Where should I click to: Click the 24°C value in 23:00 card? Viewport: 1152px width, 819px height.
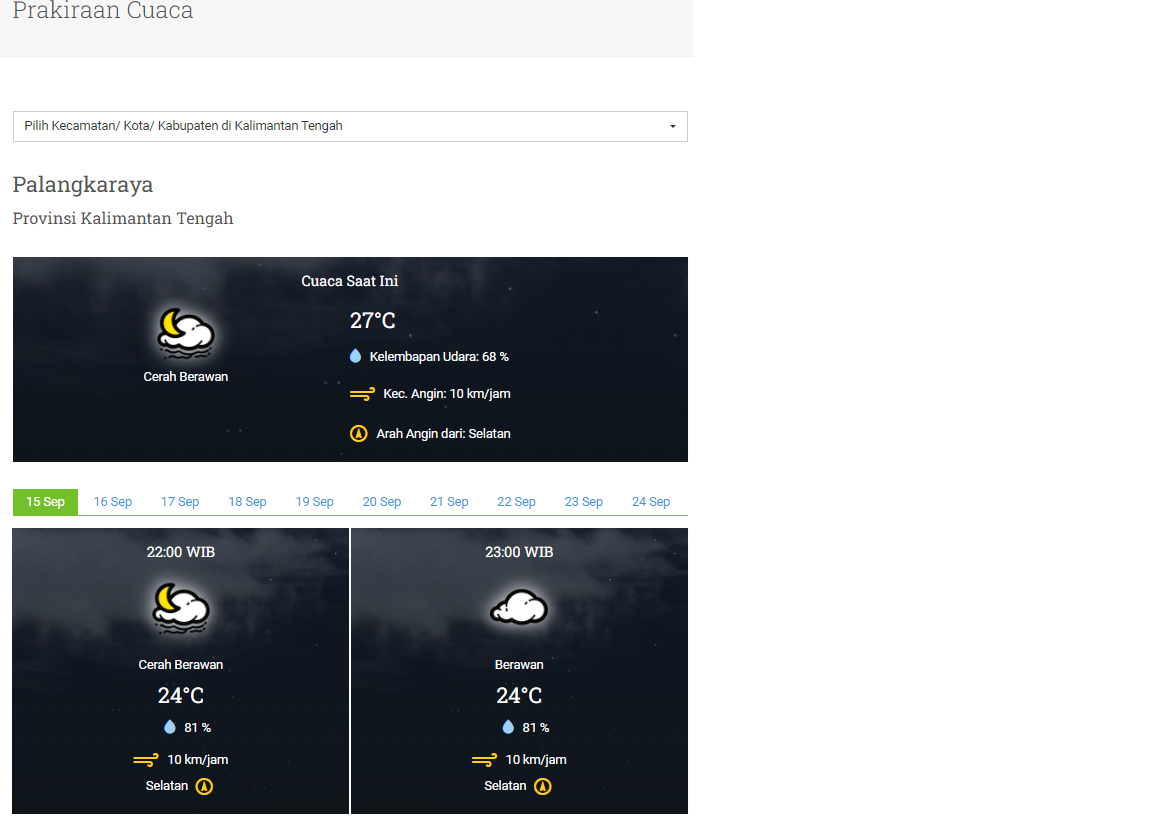[519, 696]
